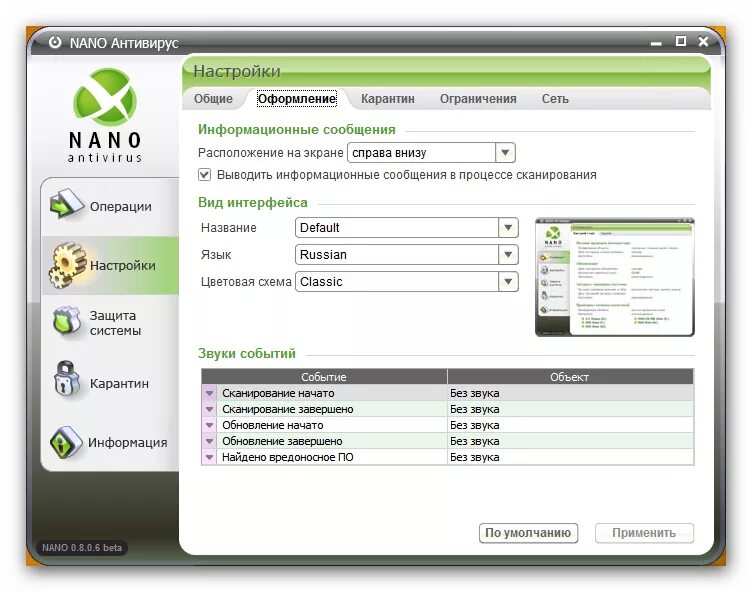Image resolution: width=752 pixels, height=592 pixels.
Task: Select the Найдено вредоносное ПО row text
Action: coord(288,457)
